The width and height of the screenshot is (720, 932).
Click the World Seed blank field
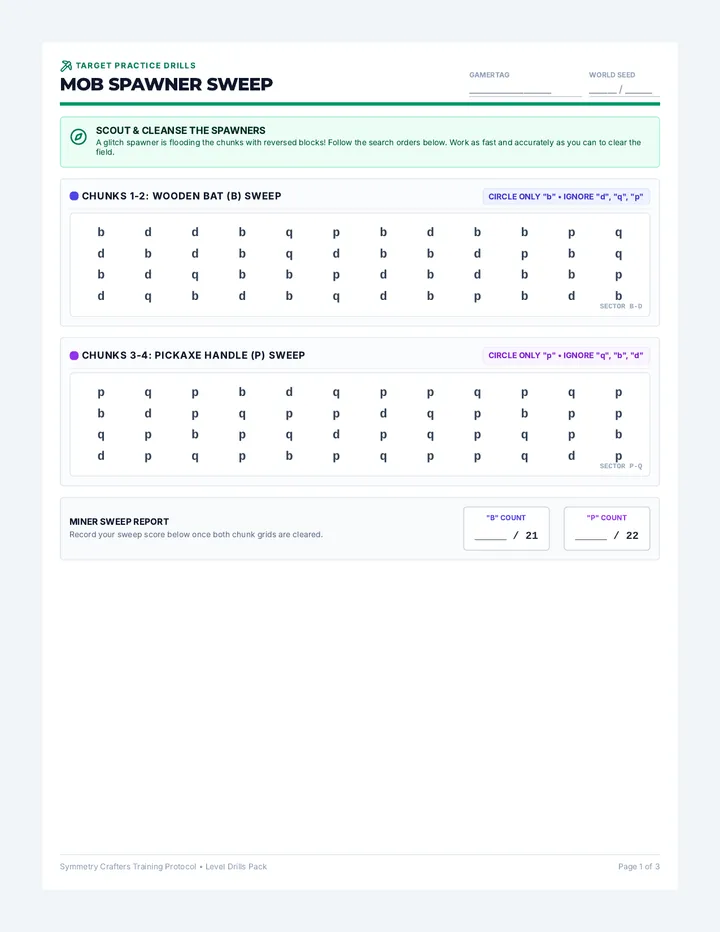(x=624, y=90)
